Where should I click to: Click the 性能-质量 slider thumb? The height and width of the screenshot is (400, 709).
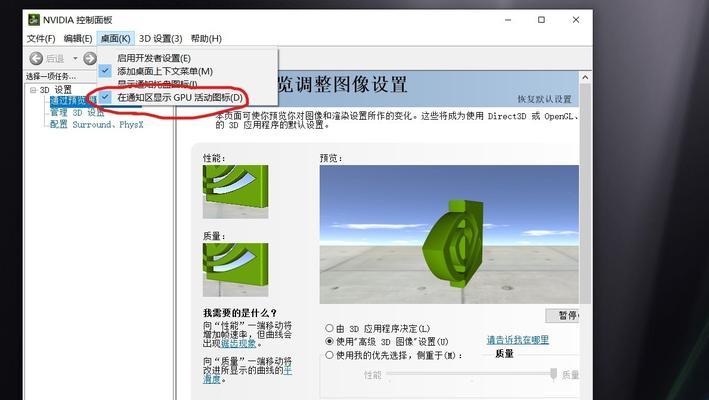553,374
